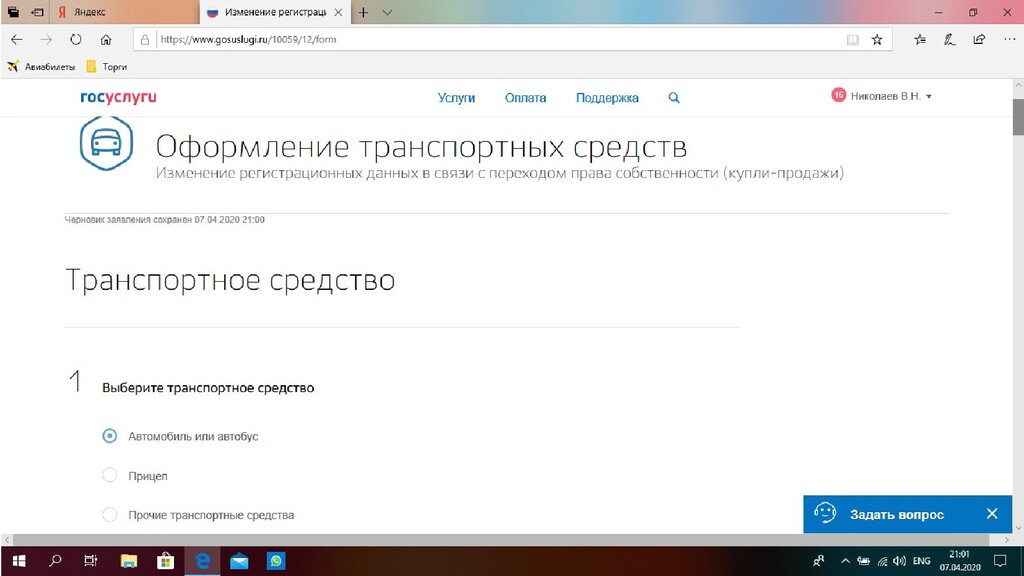This screenshot has height=576, width=1024.
Task: Click the car service hexagon icon
Action: point(106,143)
